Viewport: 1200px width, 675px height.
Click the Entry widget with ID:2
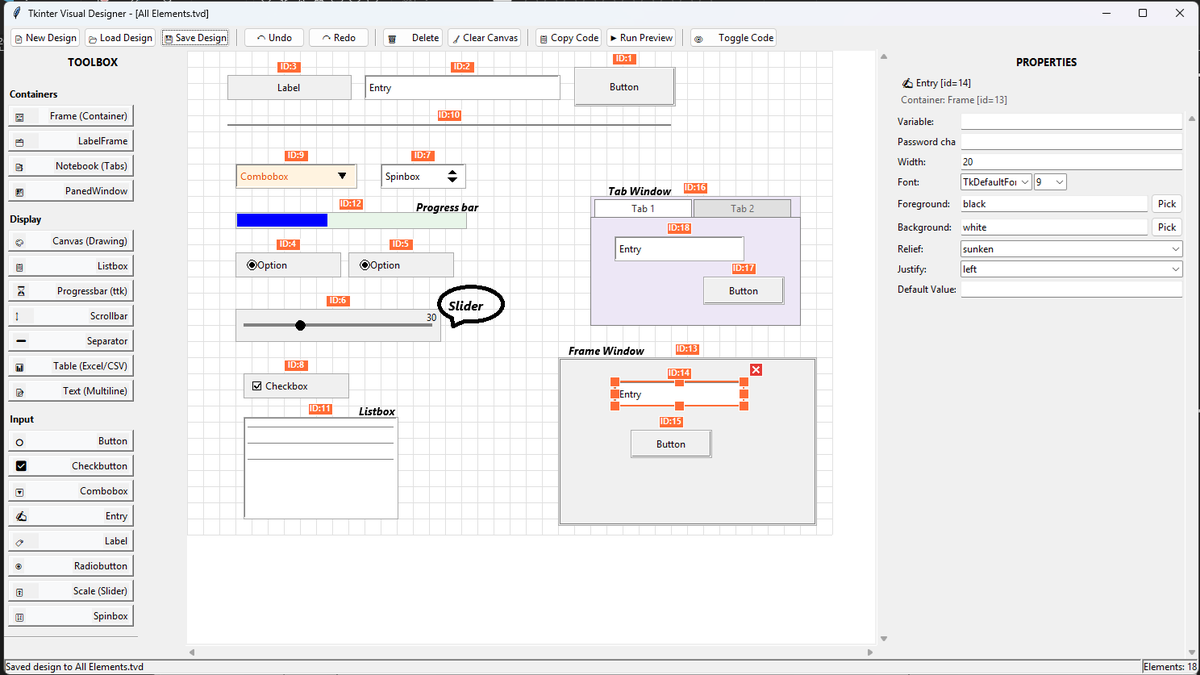[x=462, y=87]
